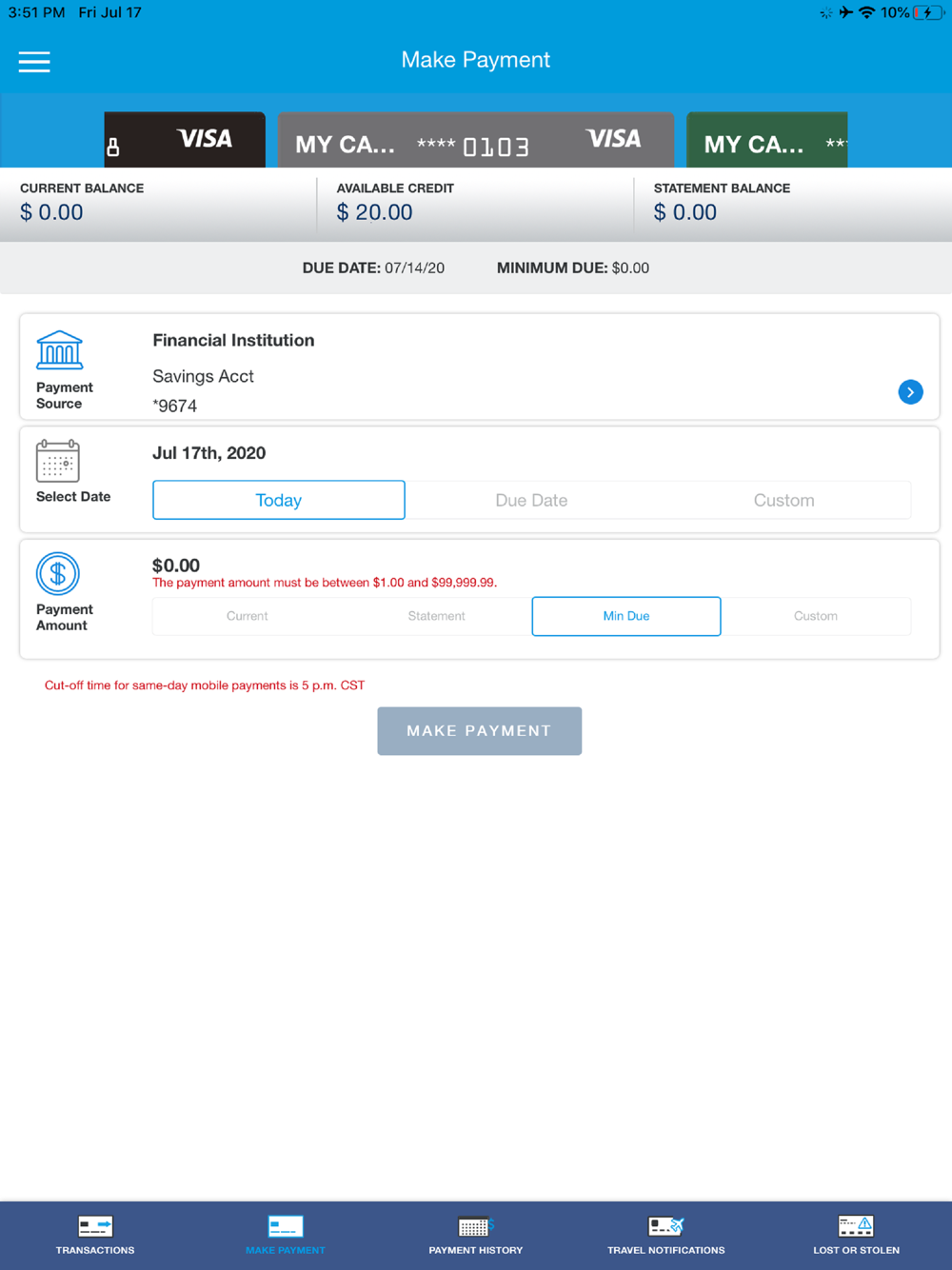The height and width of the screenshot is (1270, 952).
Task: Click the MAKE PAYMENT button
Action: 479,731
